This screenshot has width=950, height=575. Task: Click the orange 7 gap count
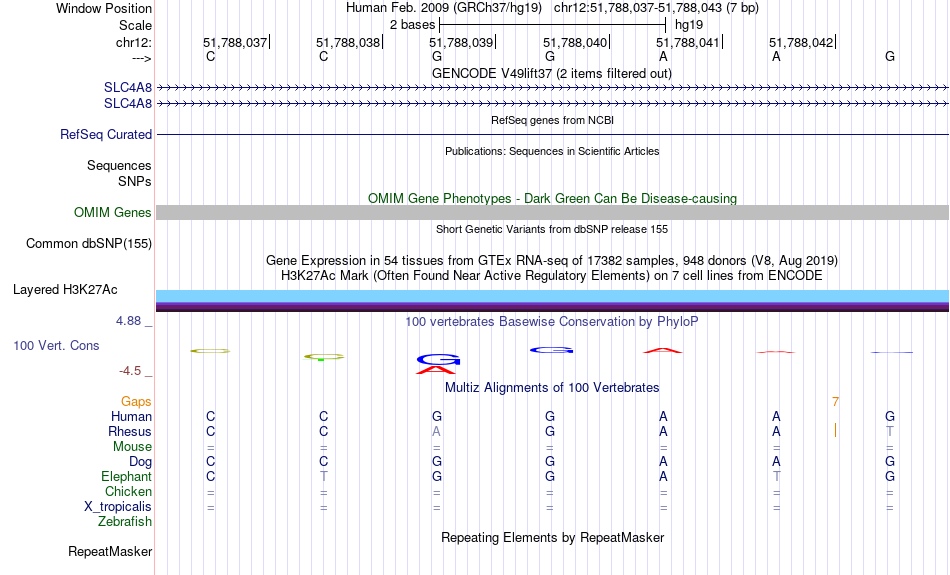pyautogui.click(x=835, y=402)
